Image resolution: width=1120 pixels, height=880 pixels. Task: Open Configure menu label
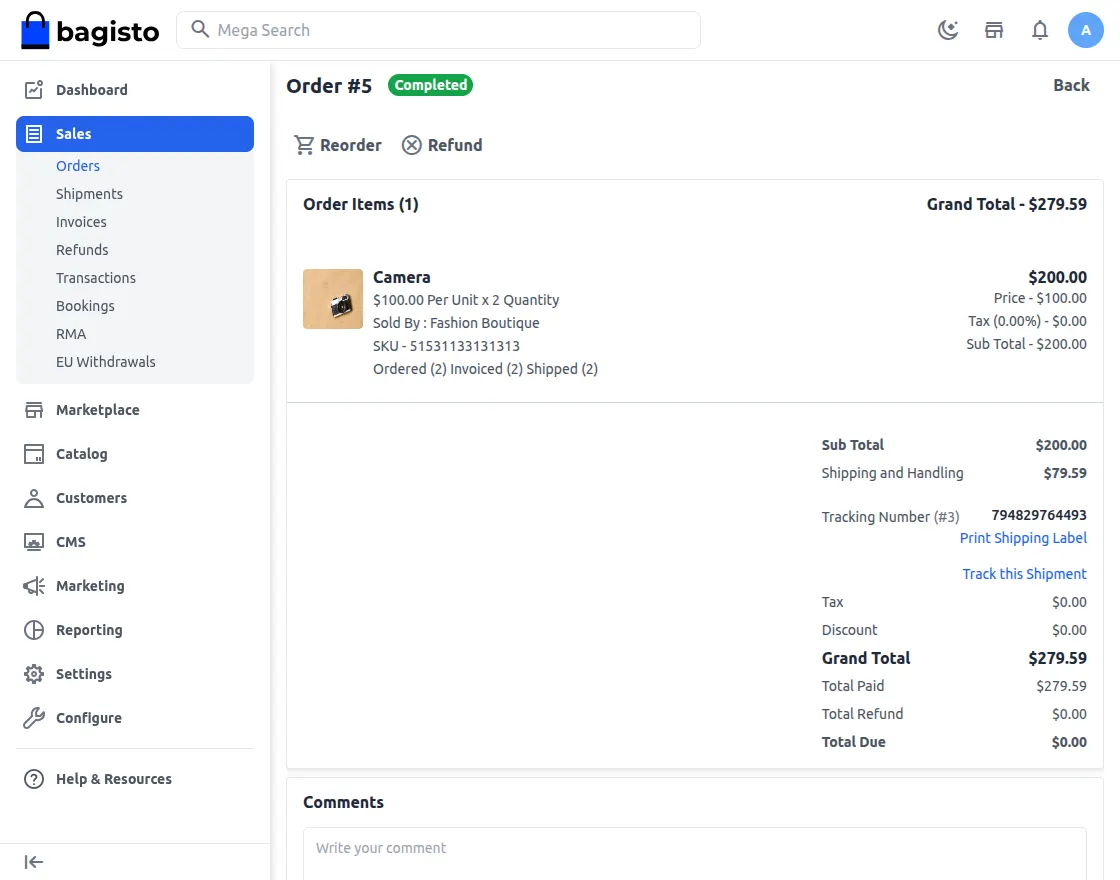point(89,717)
